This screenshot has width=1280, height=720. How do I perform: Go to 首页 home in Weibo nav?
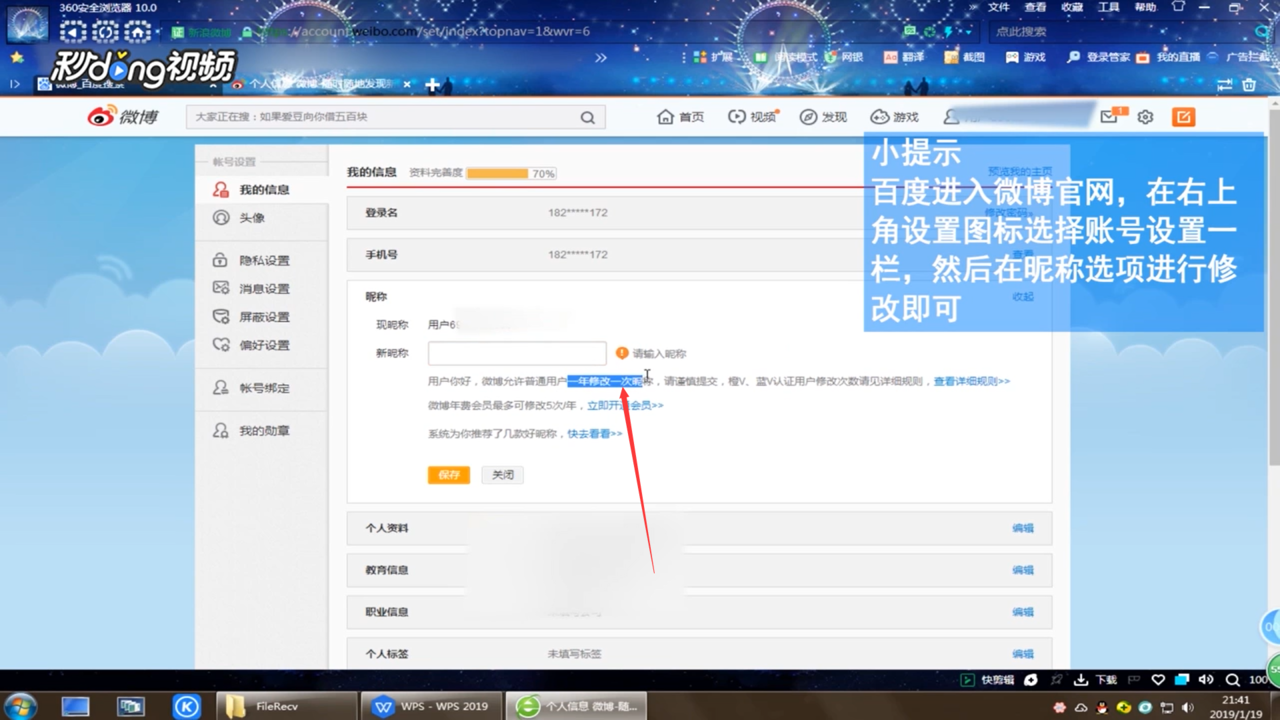tap(680, 117)
